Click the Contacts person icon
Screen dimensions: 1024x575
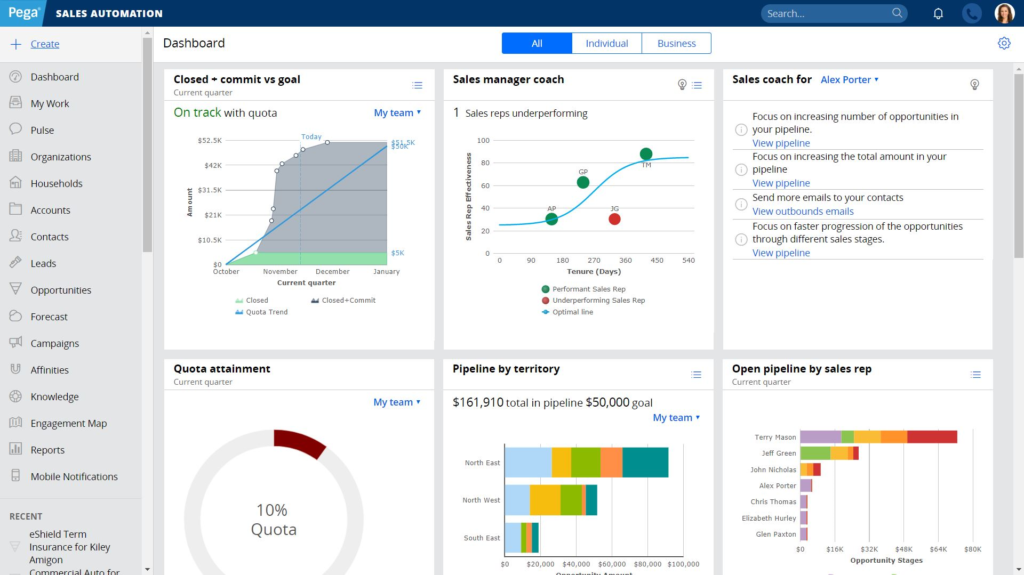tap(16, 236)
